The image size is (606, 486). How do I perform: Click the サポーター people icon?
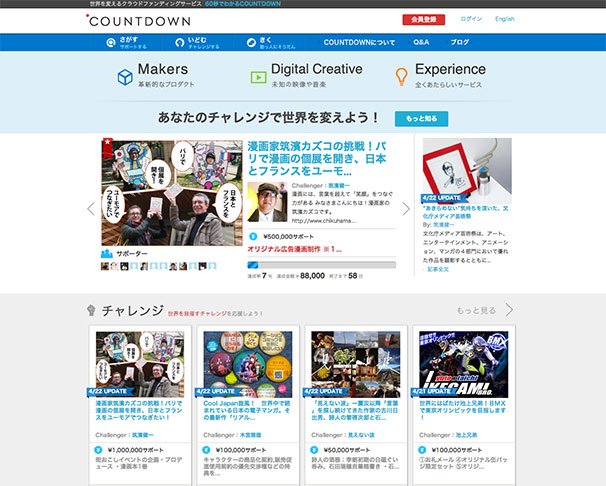[x=106, y=254]
